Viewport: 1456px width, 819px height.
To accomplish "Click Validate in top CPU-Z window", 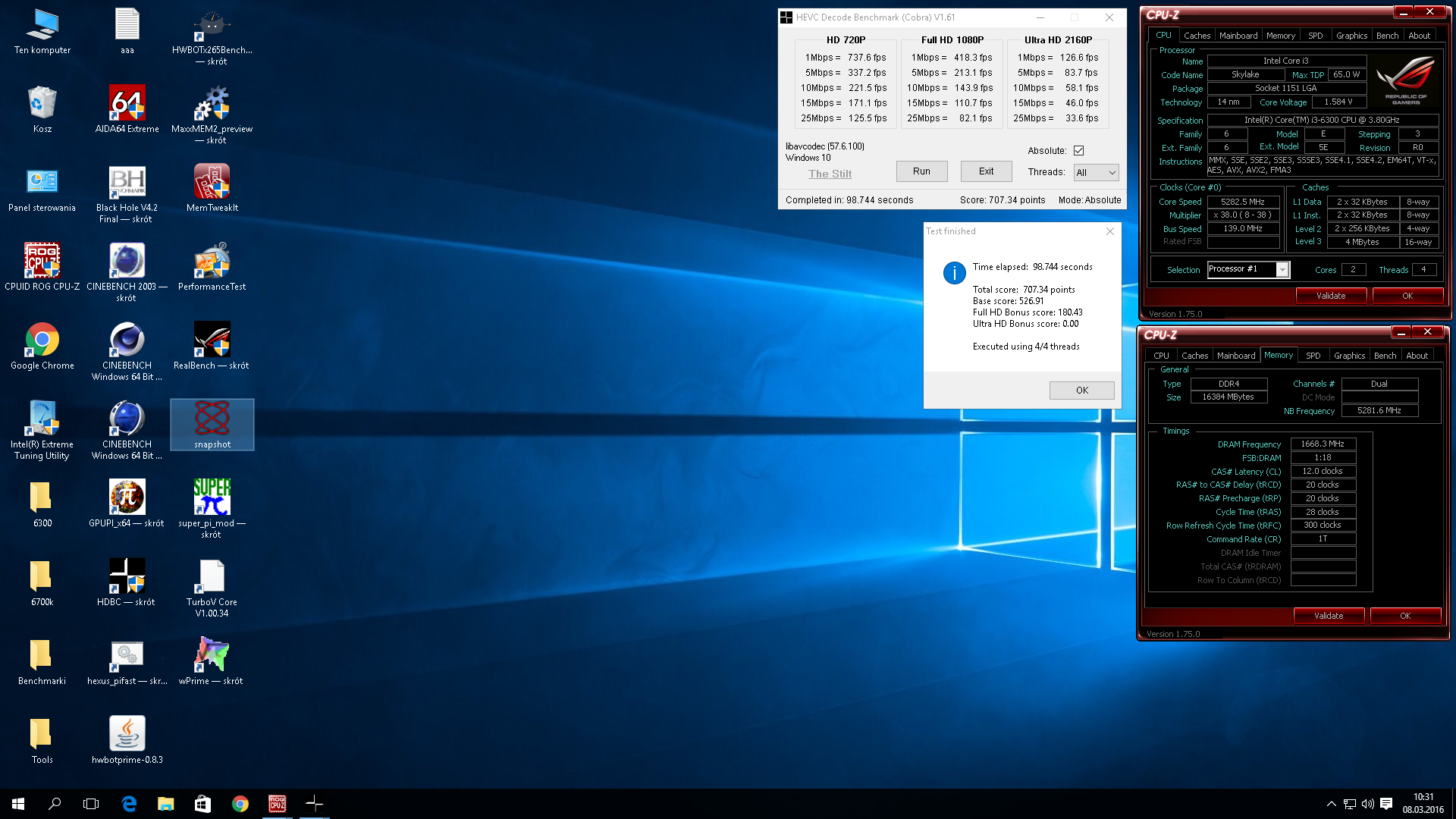I will click(1331, 296).
